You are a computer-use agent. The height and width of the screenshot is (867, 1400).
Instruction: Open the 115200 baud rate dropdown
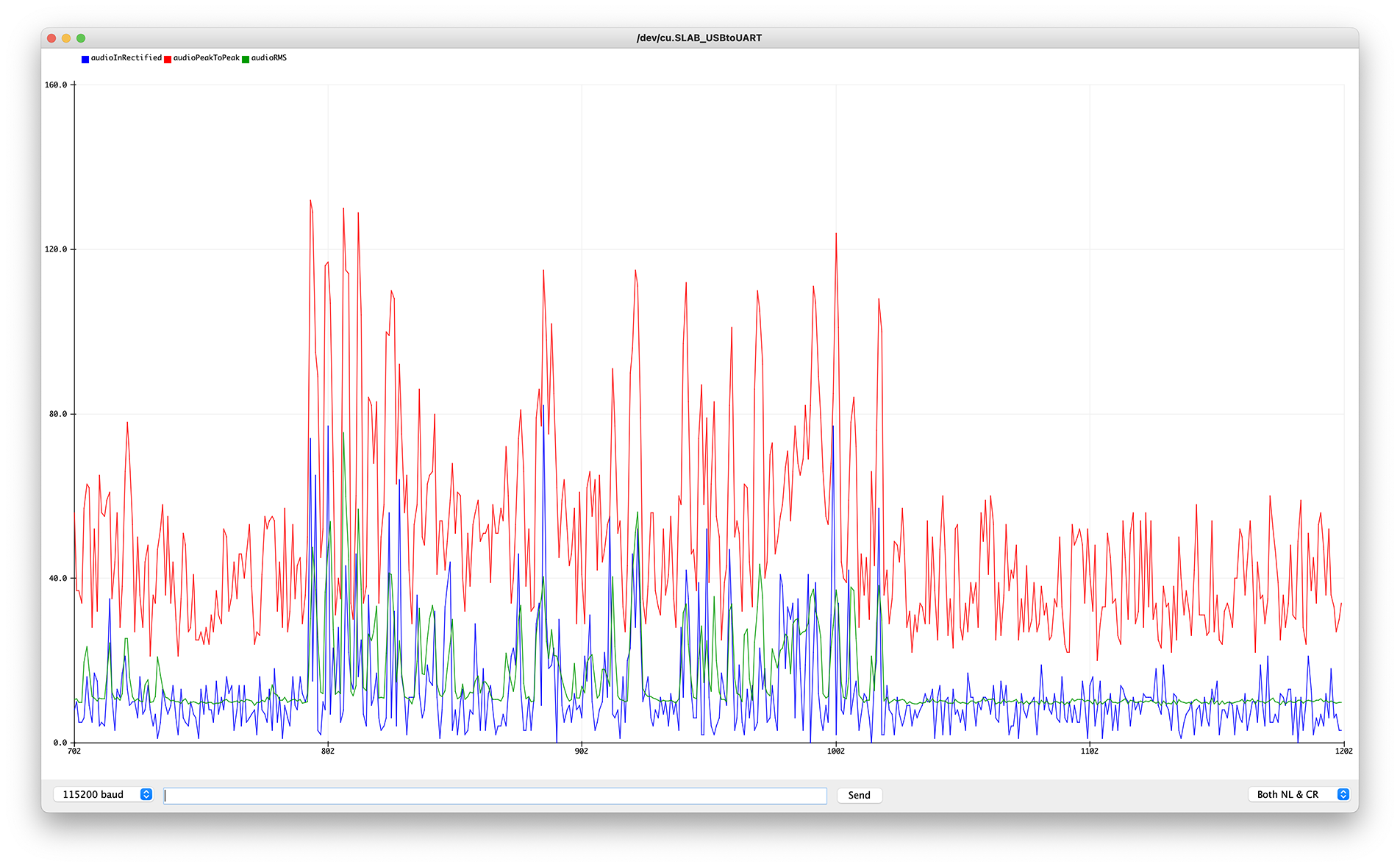(x=103, y=794)
